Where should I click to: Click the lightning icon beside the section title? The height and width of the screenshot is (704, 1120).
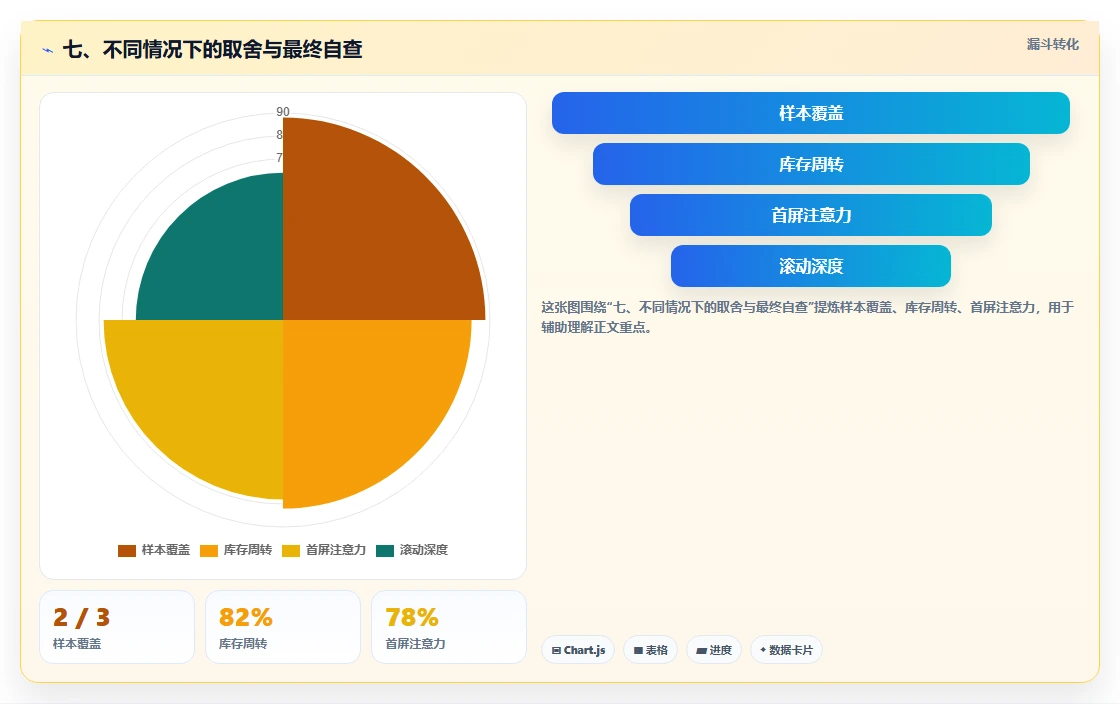pyautogui.click(x=48, y=50)
